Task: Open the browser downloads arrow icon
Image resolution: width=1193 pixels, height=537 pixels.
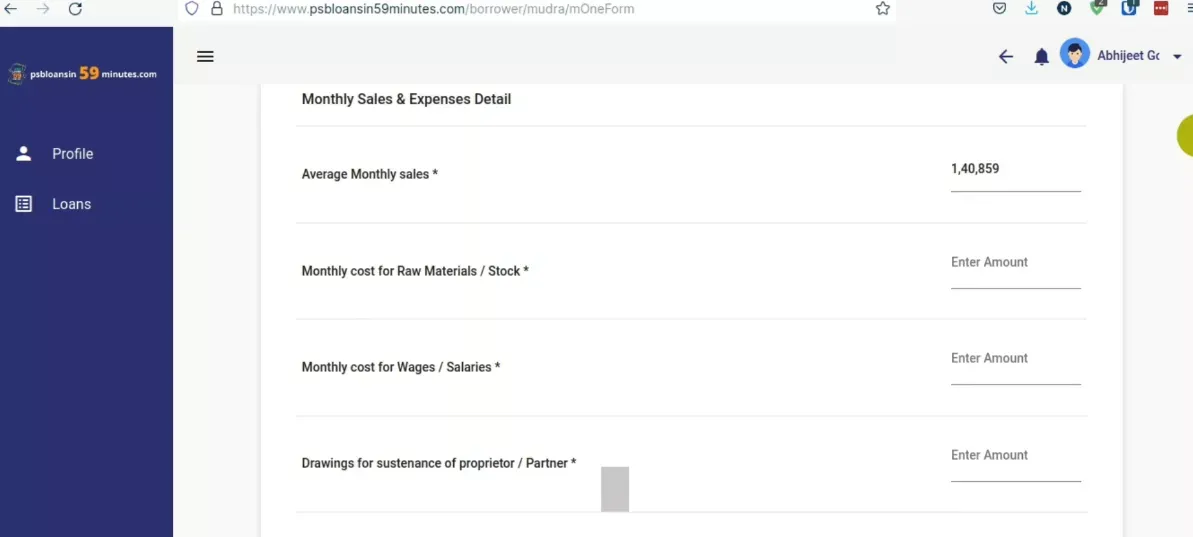Action: [1031, 9]
